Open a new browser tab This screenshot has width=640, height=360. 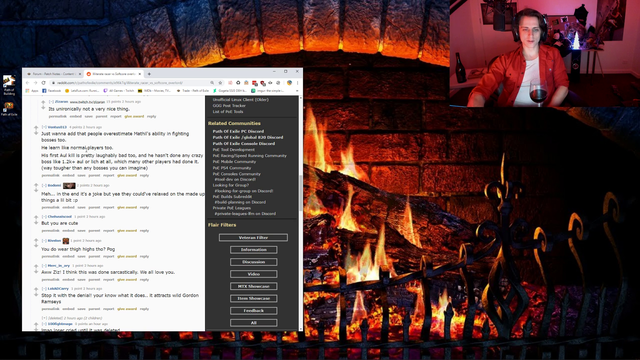(x=149, y=74)
